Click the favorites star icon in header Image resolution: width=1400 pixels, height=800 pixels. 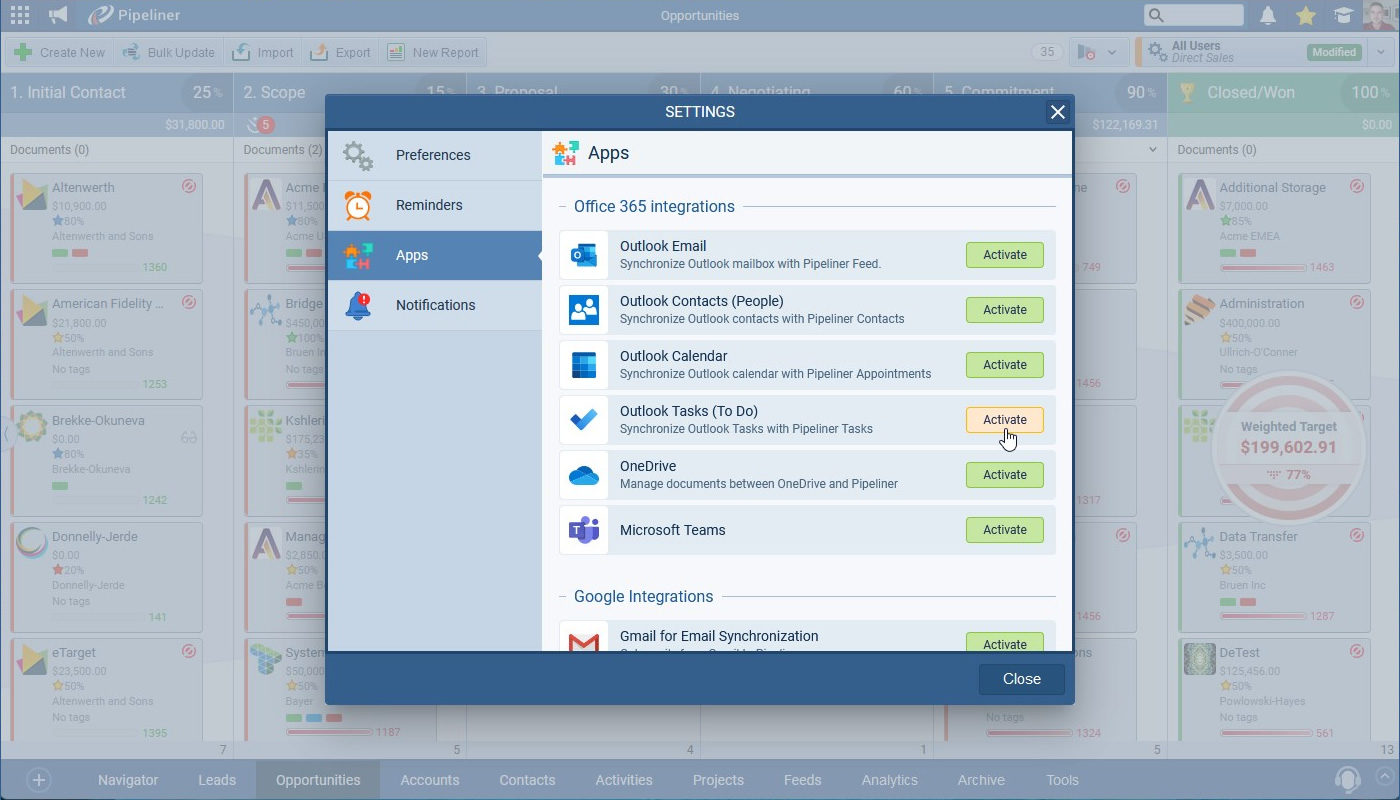(1305, 15)
